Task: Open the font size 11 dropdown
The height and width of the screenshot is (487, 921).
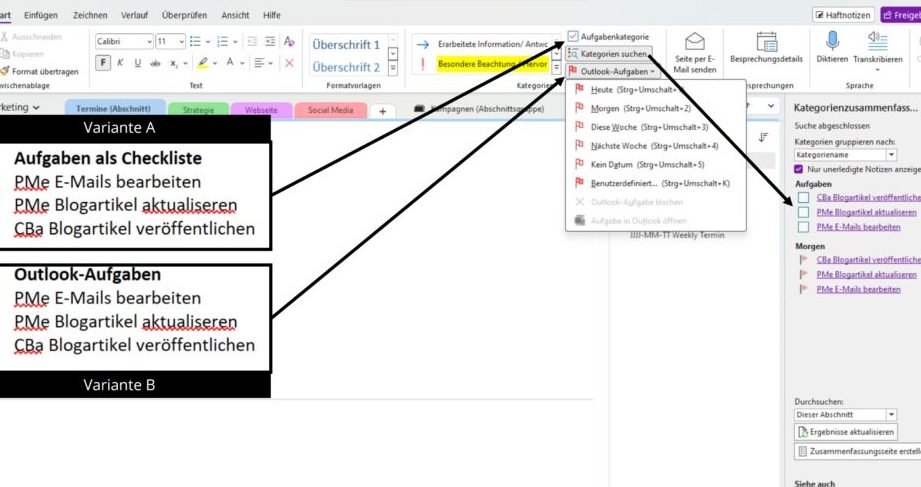Action: [x=181, y=41]
